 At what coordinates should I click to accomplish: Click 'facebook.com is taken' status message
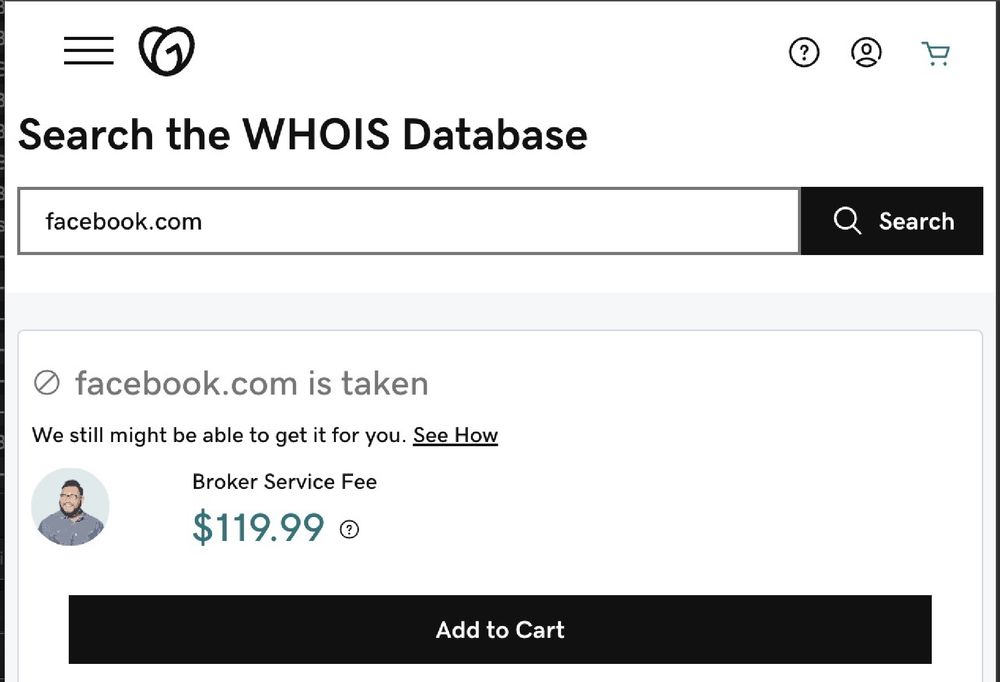pyautogui.click(x=251, y=382)
